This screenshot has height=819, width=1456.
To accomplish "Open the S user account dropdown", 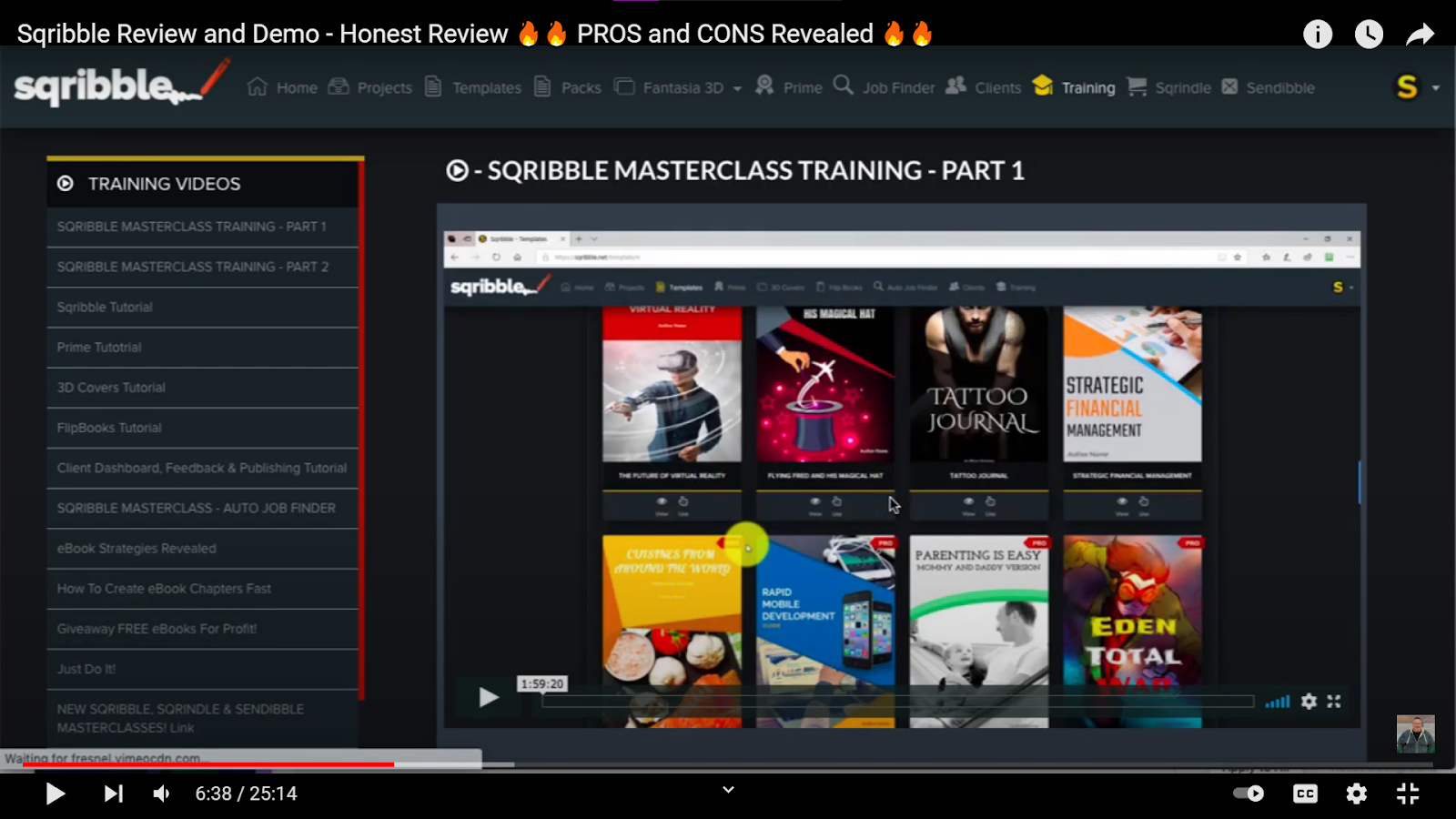I will [x=1418, y=87].
